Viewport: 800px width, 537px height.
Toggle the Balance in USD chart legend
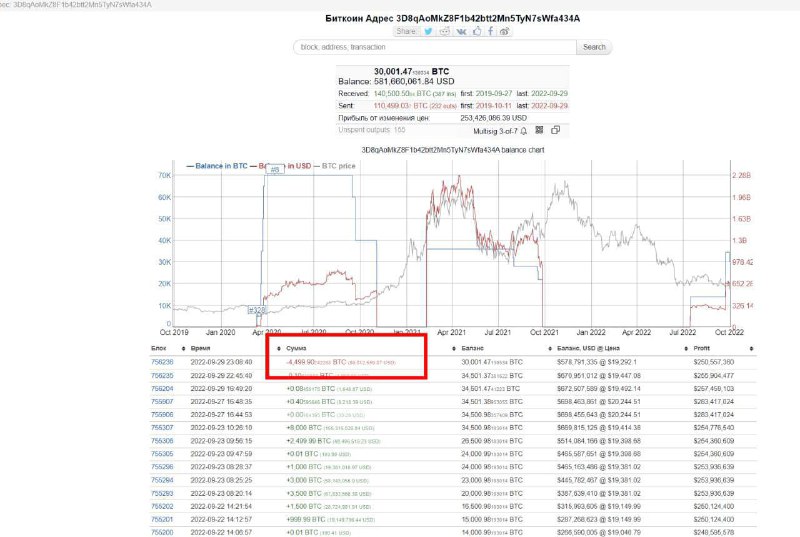(281, 166)
